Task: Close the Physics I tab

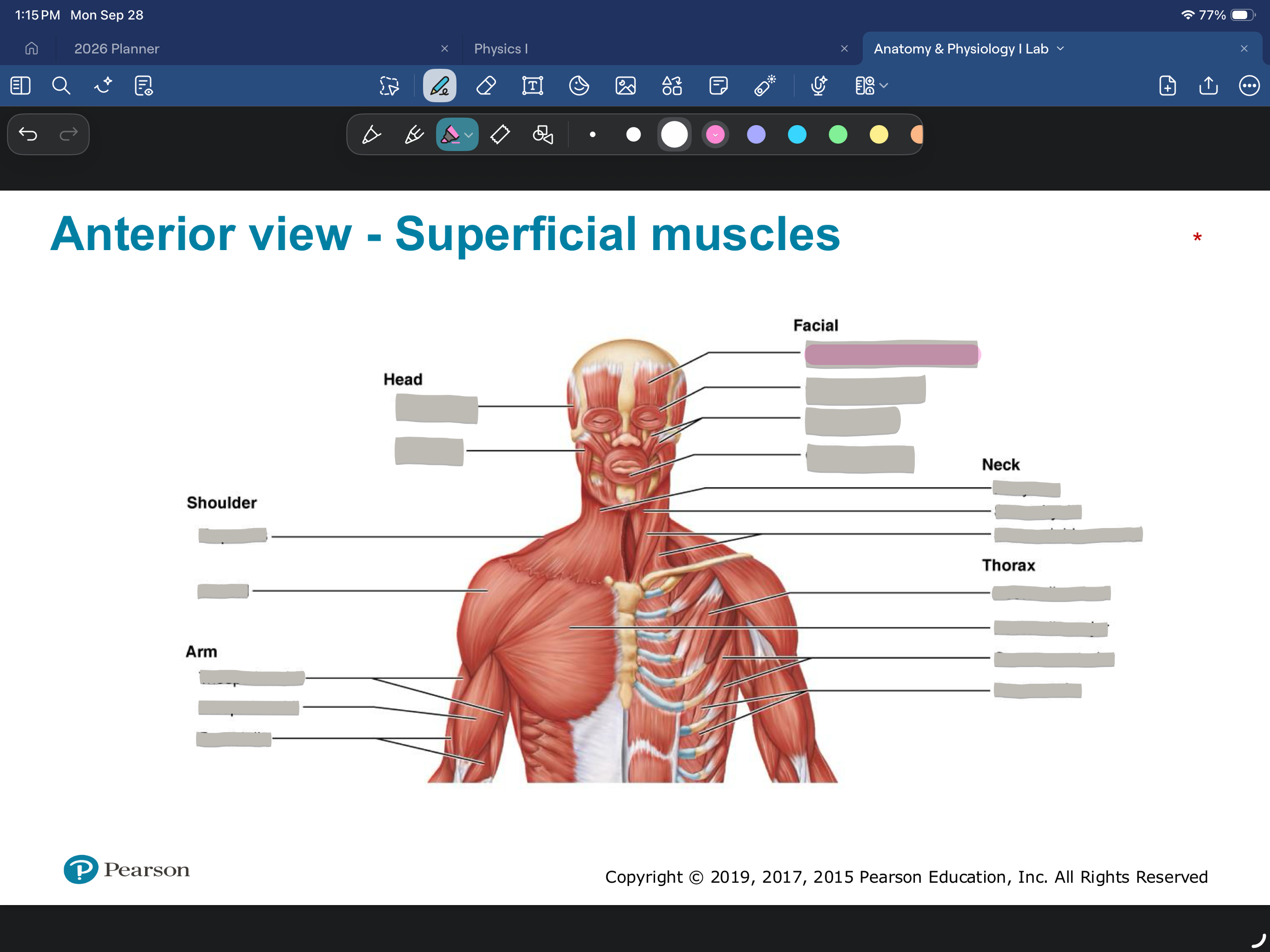Action: [x=844, y=49]
